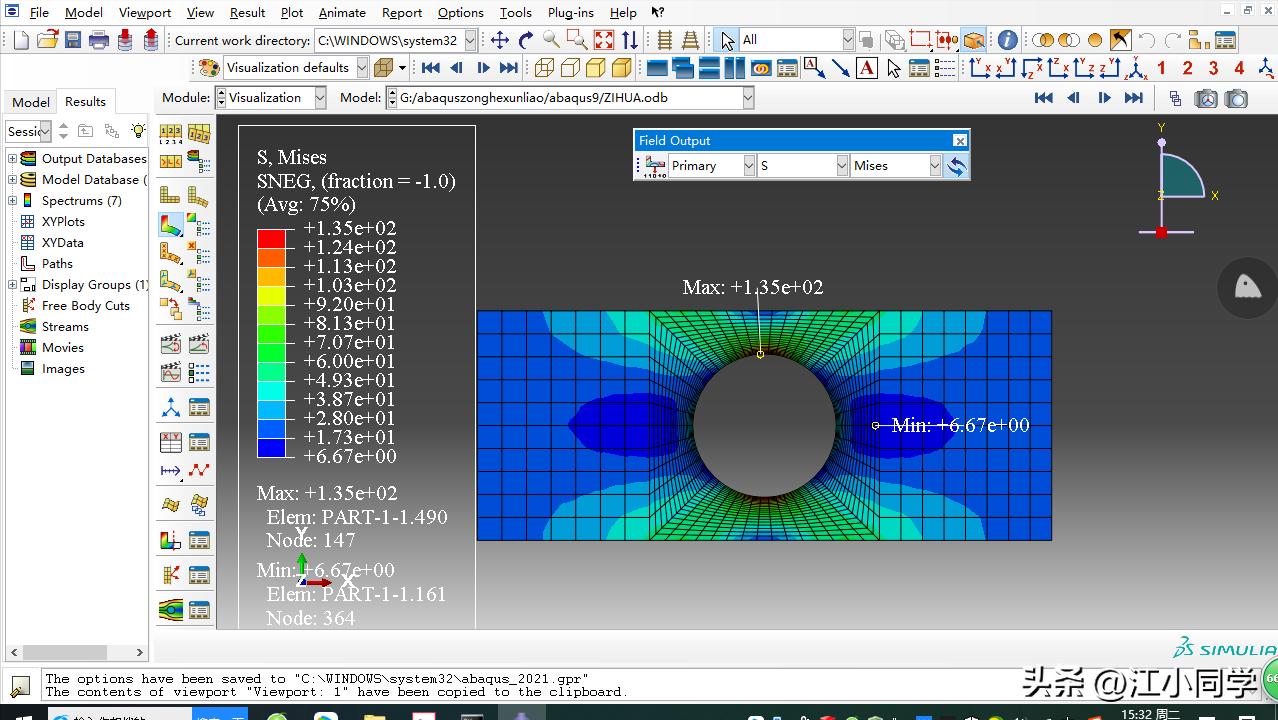1278x720 pixels.
Task: Click the red legend color swatch
Action: [x=271, y=238]
